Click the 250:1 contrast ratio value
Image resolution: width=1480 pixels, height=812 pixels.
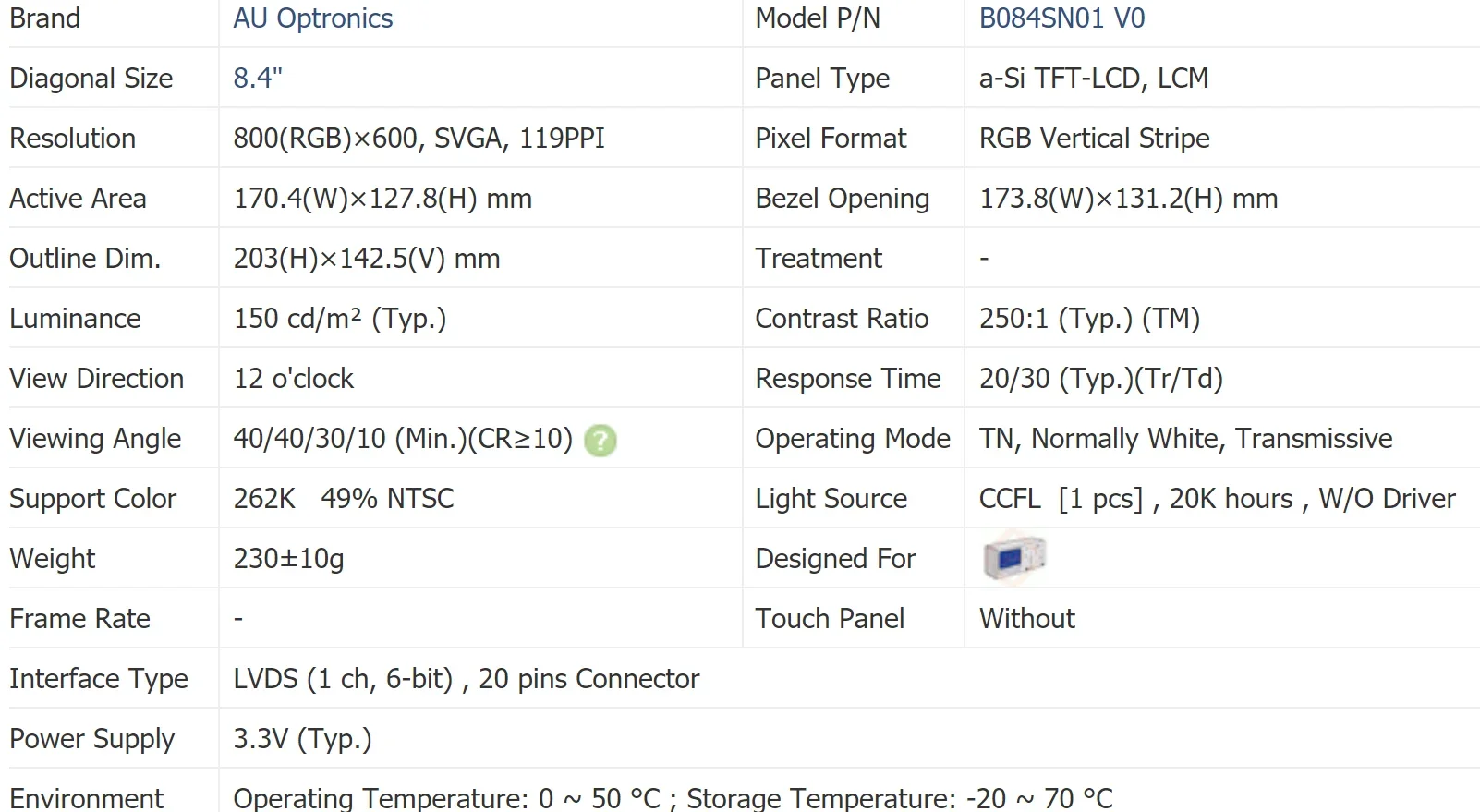click(x=1089, y=319)
